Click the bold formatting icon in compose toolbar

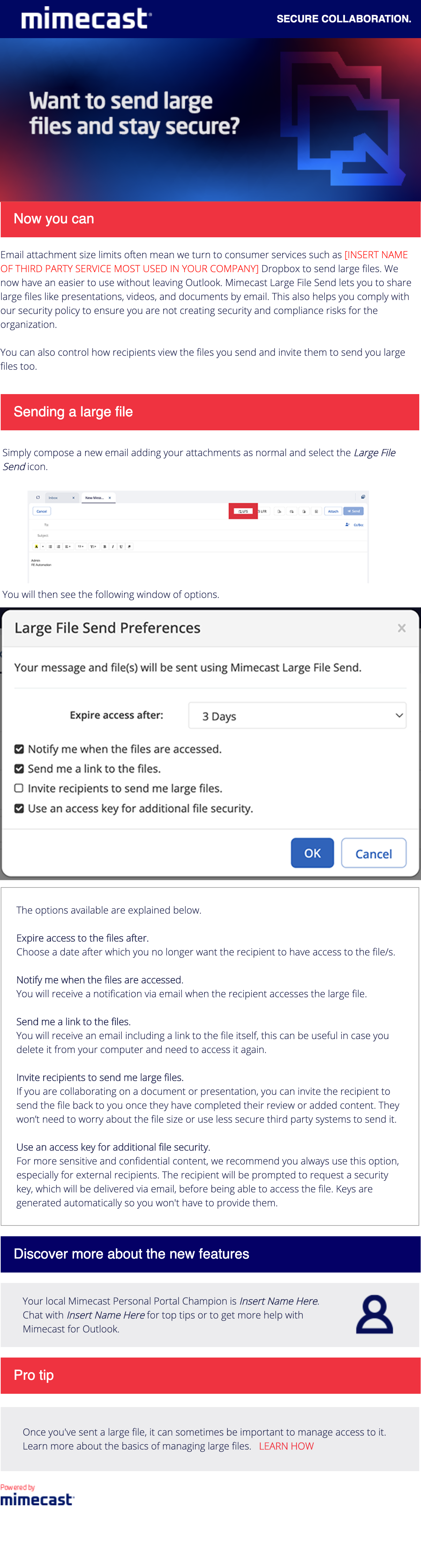coord(105,547)
